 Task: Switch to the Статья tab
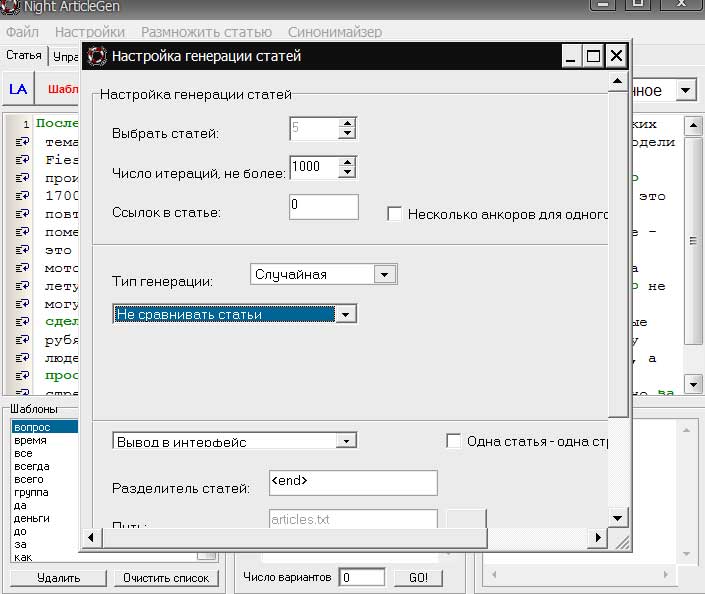click(24, 55)
